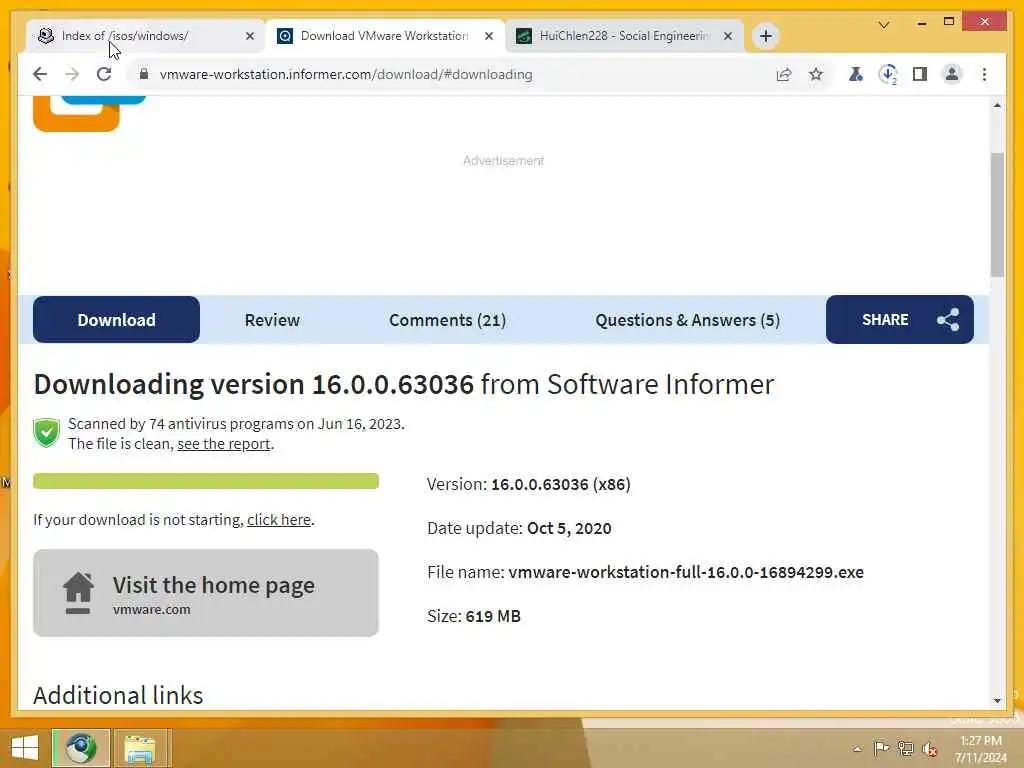Open Questions & Answers (5) tab
Image resolution: width=1024 pixels, height=768 pixels.
[688, 320]
